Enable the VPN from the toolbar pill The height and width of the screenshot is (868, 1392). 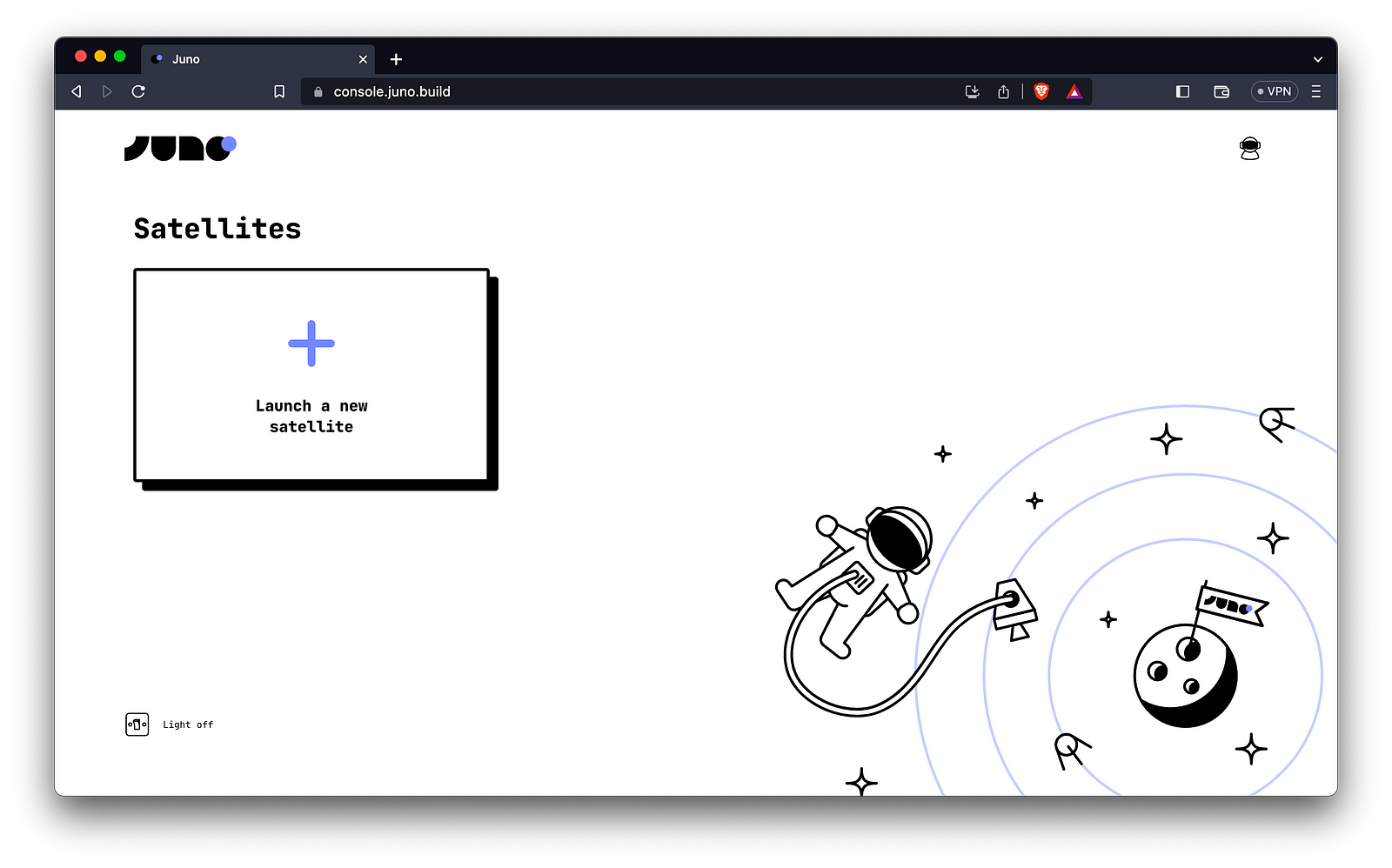tap(1274, 90)
